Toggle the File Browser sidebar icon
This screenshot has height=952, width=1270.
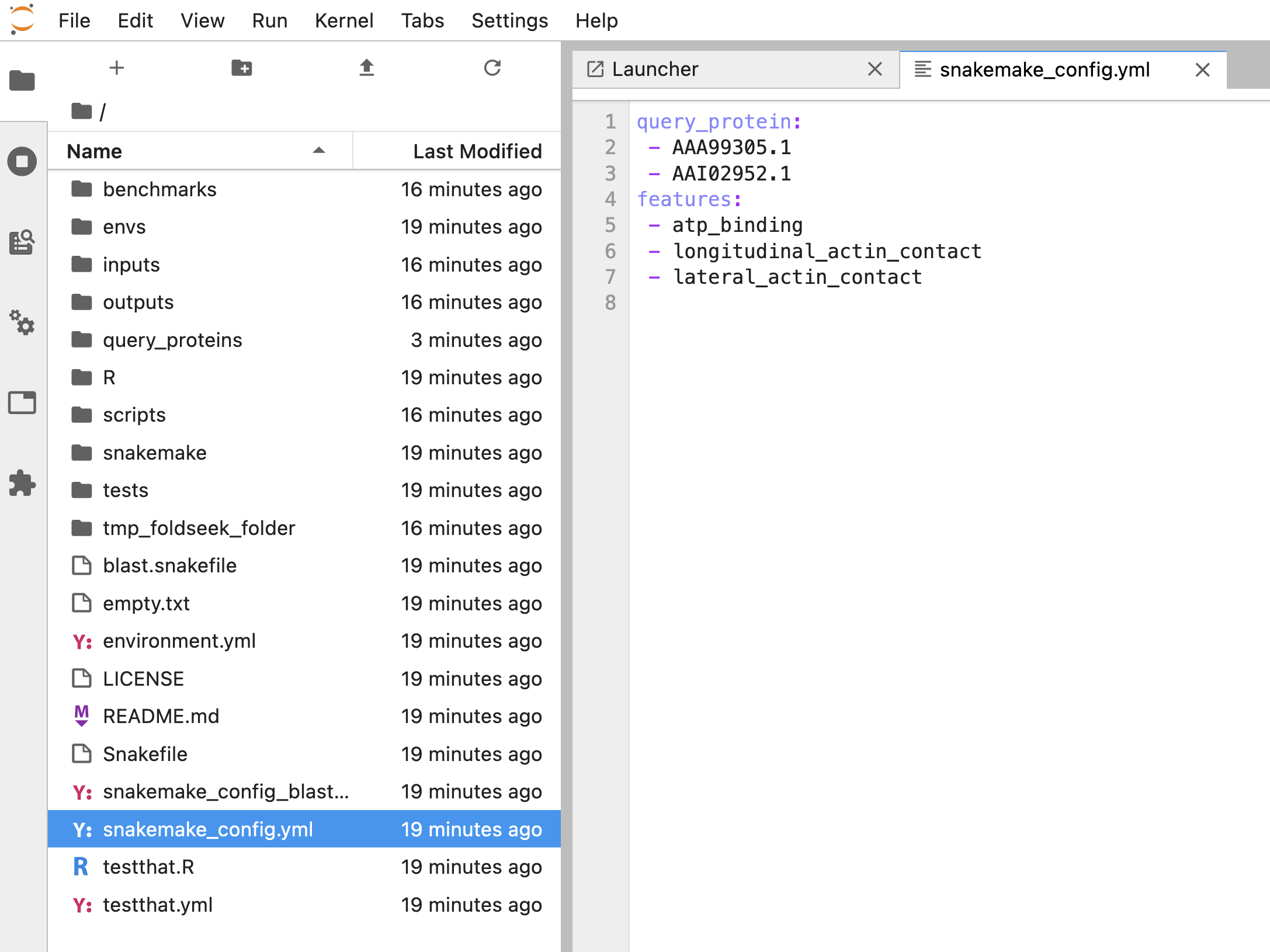pyautogui.click(x=22, y=81)
